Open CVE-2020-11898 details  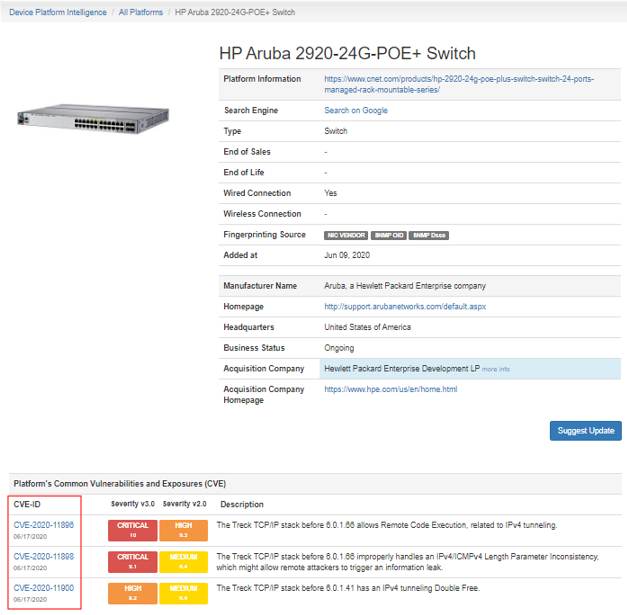pos(43,555)
